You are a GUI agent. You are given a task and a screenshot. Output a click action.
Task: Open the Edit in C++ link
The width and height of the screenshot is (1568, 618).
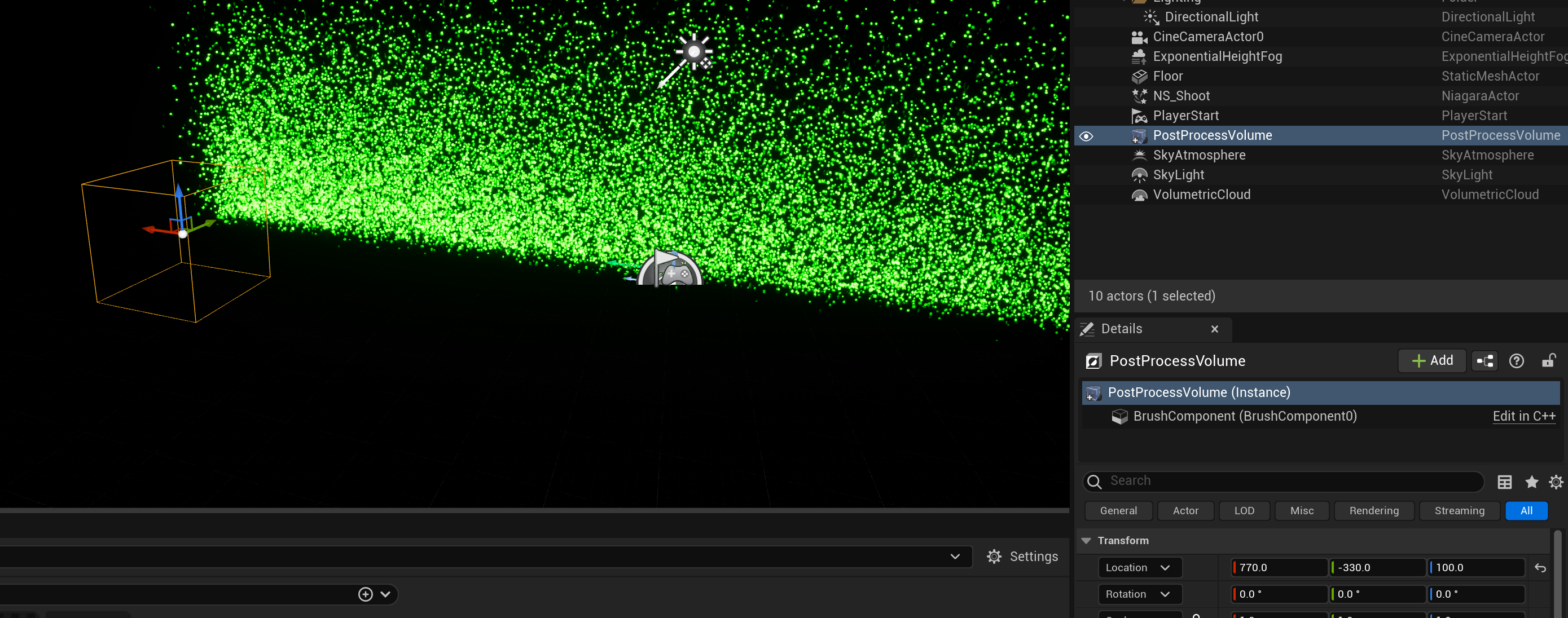(1523, 416)
